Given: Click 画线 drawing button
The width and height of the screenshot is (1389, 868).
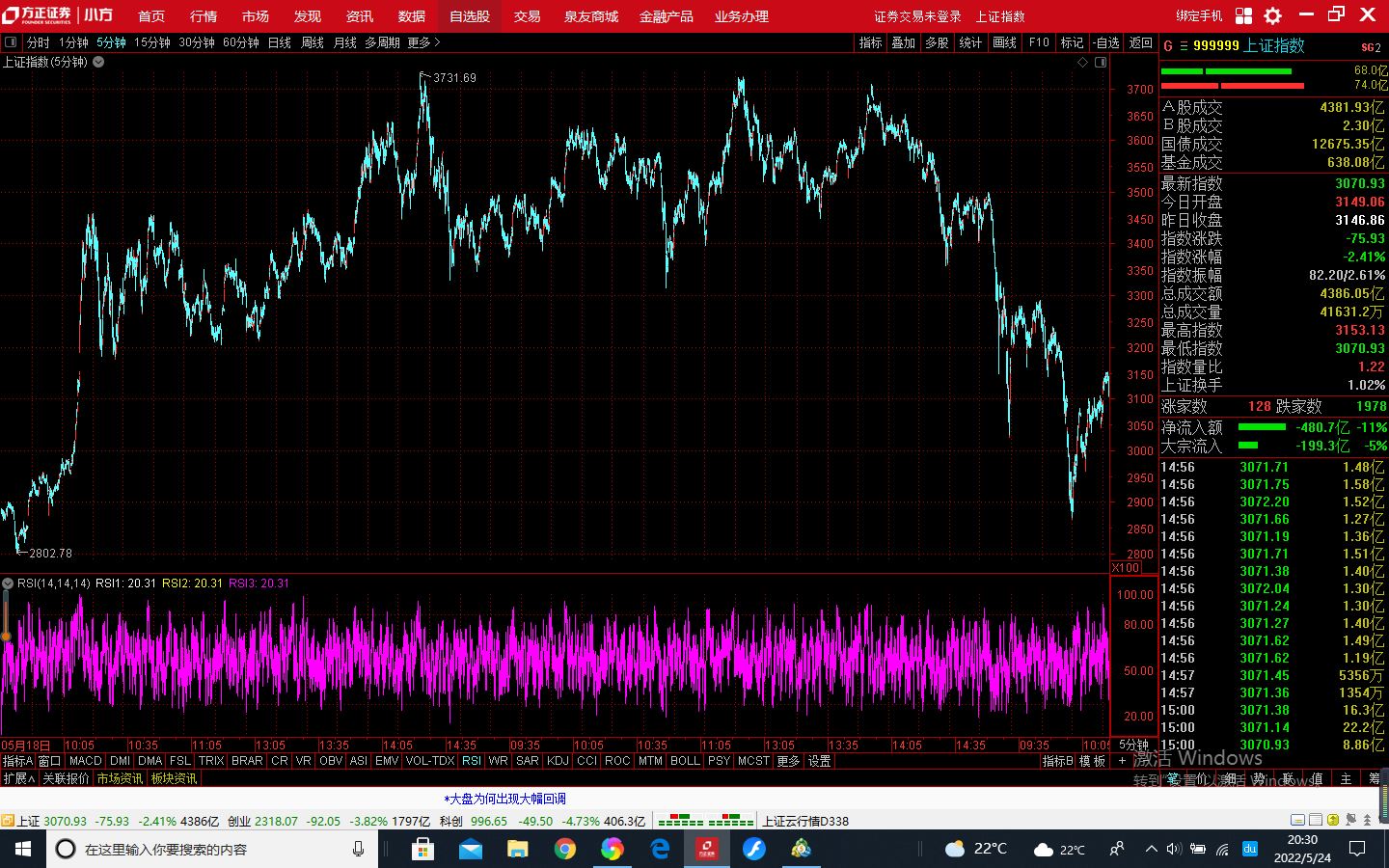Looking at the screenshot, I should 1005,42.
